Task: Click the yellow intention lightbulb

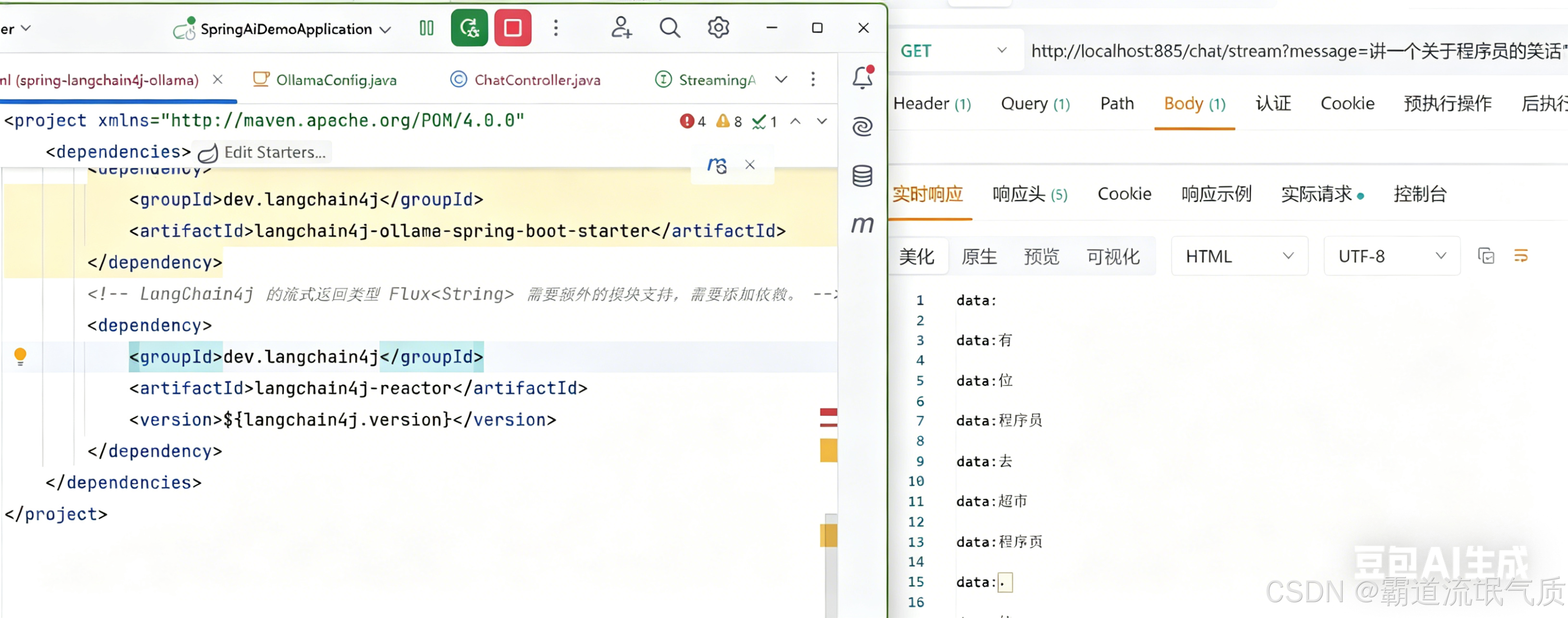Action: pyautogui.click(x=20, y=356)
